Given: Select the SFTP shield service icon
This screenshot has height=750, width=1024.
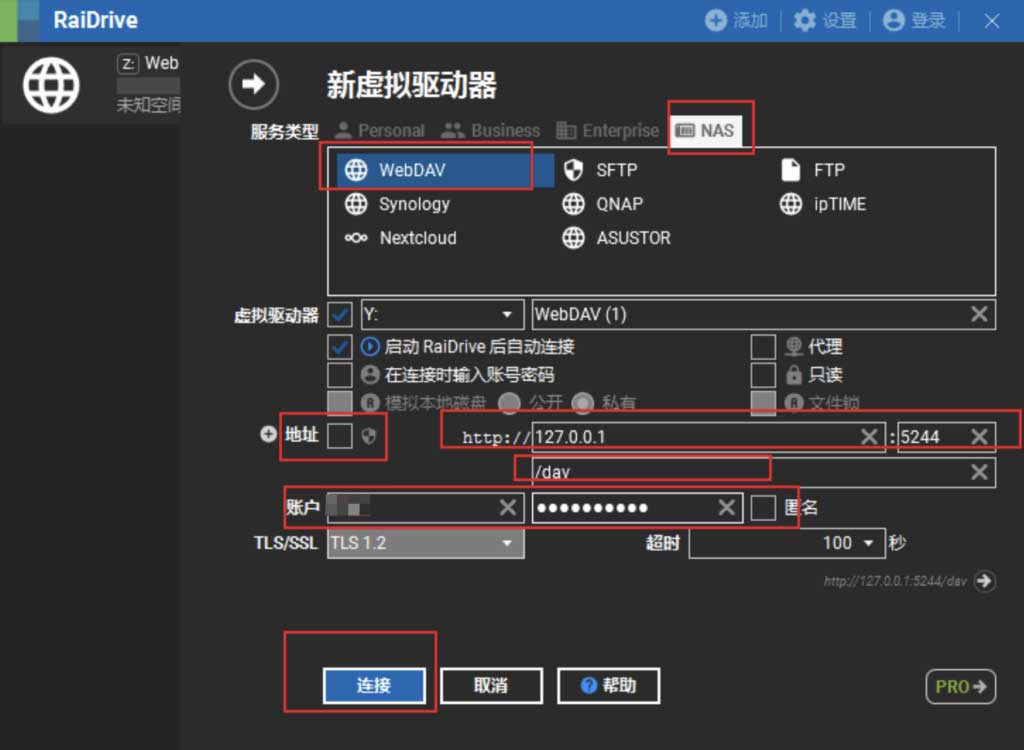Looking at the screenshot, I should 573,170.
